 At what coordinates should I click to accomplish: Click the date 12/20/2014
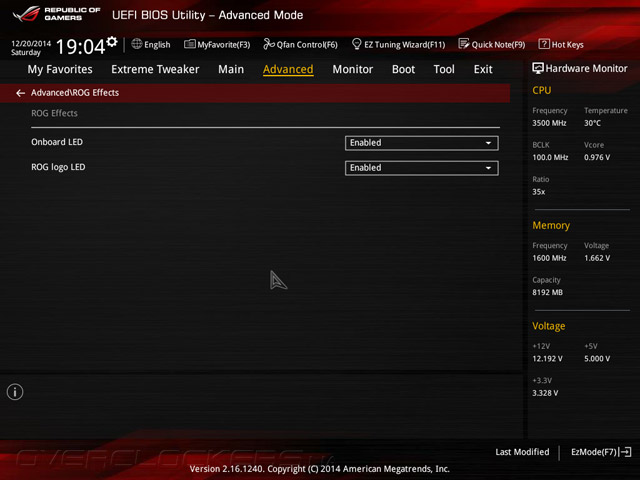31,43
